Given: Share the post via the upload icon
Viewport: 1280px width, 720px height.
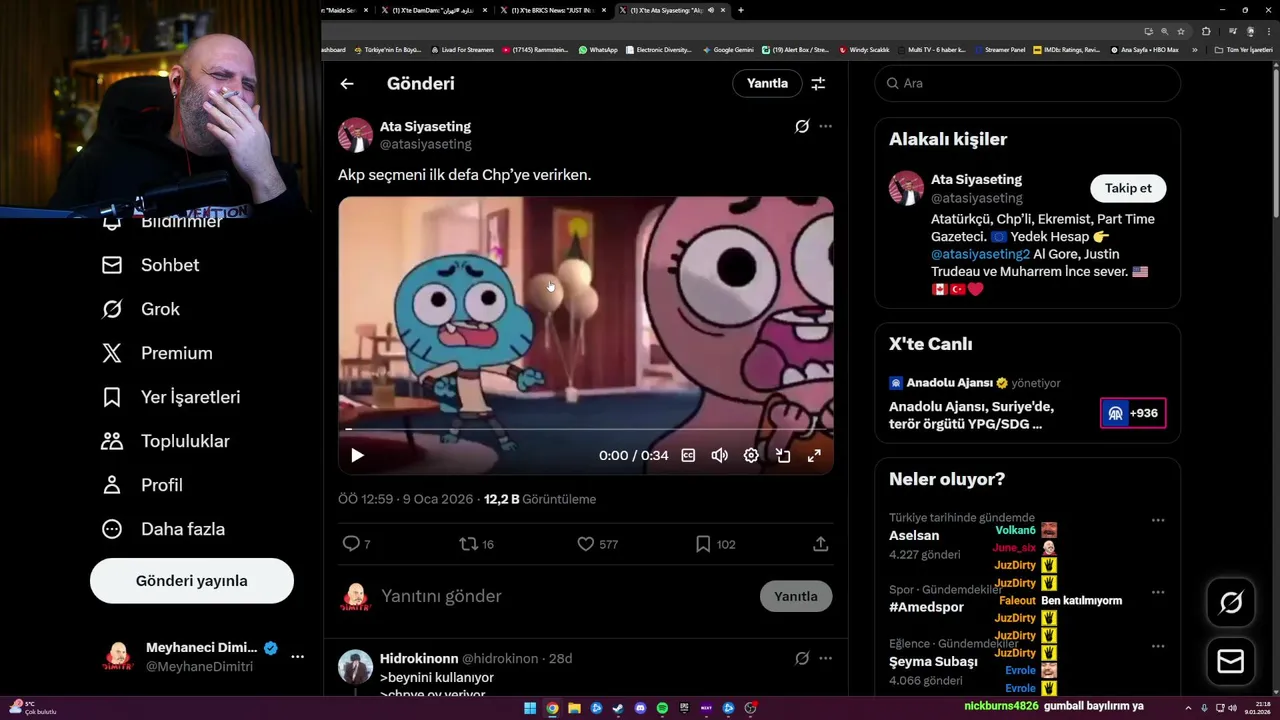Looking at the screenshot, I should (820, 544).
